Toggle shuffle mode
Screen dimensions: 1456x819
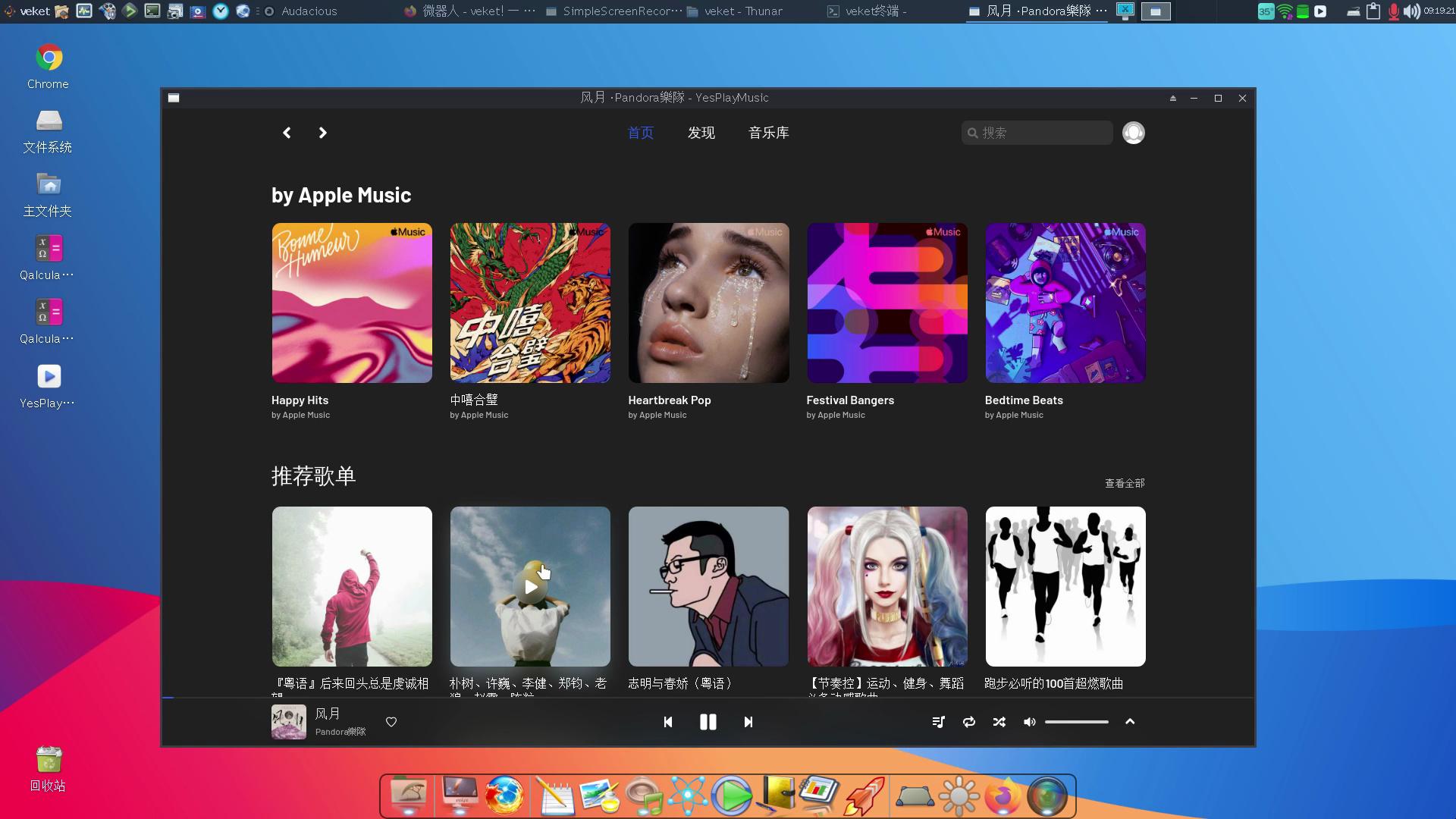pos(999,722)
